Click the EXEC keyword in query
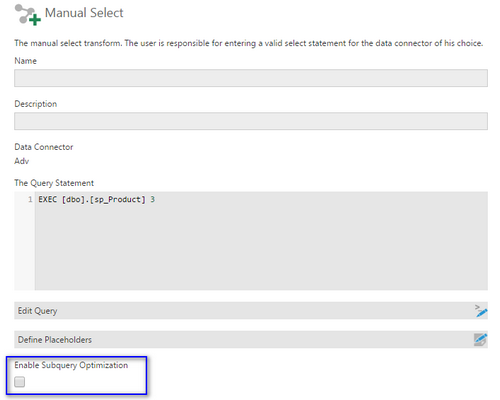Viewport: 500px width, 400px height. click(x=47, y=199)
